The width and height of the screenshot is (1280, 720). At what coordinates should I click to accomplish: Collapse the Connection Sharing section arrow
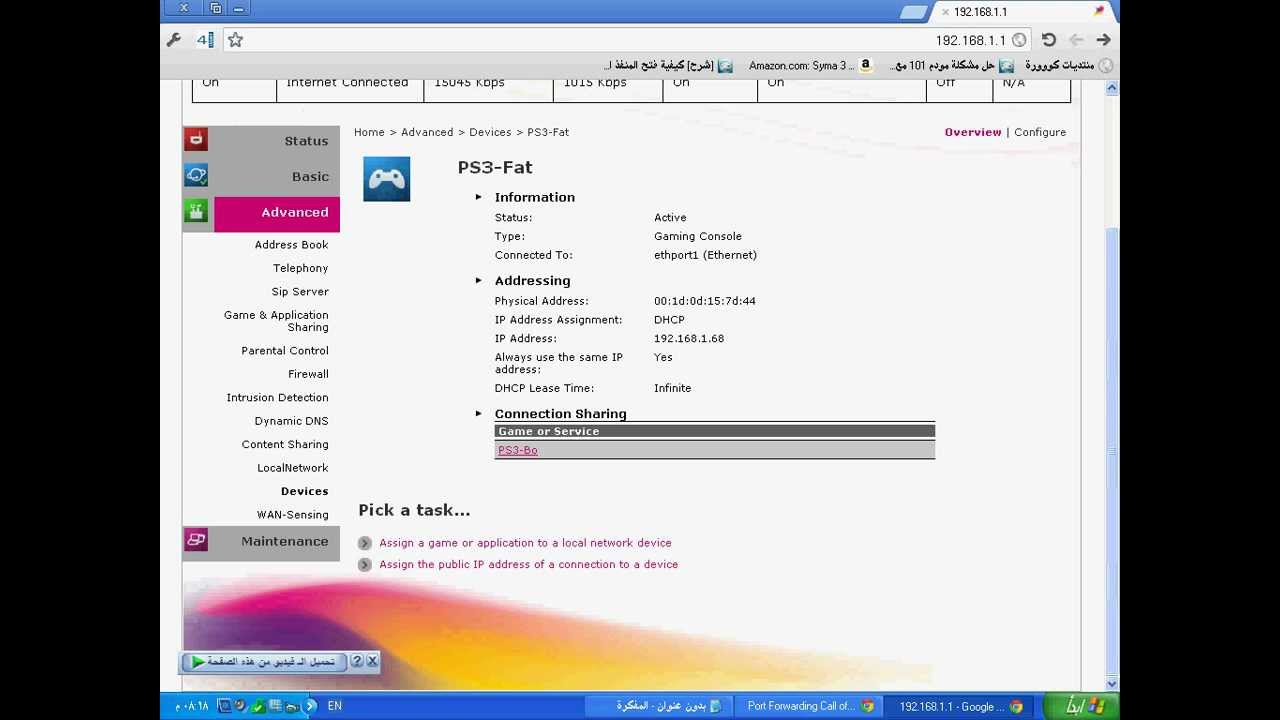click(479, 414)
